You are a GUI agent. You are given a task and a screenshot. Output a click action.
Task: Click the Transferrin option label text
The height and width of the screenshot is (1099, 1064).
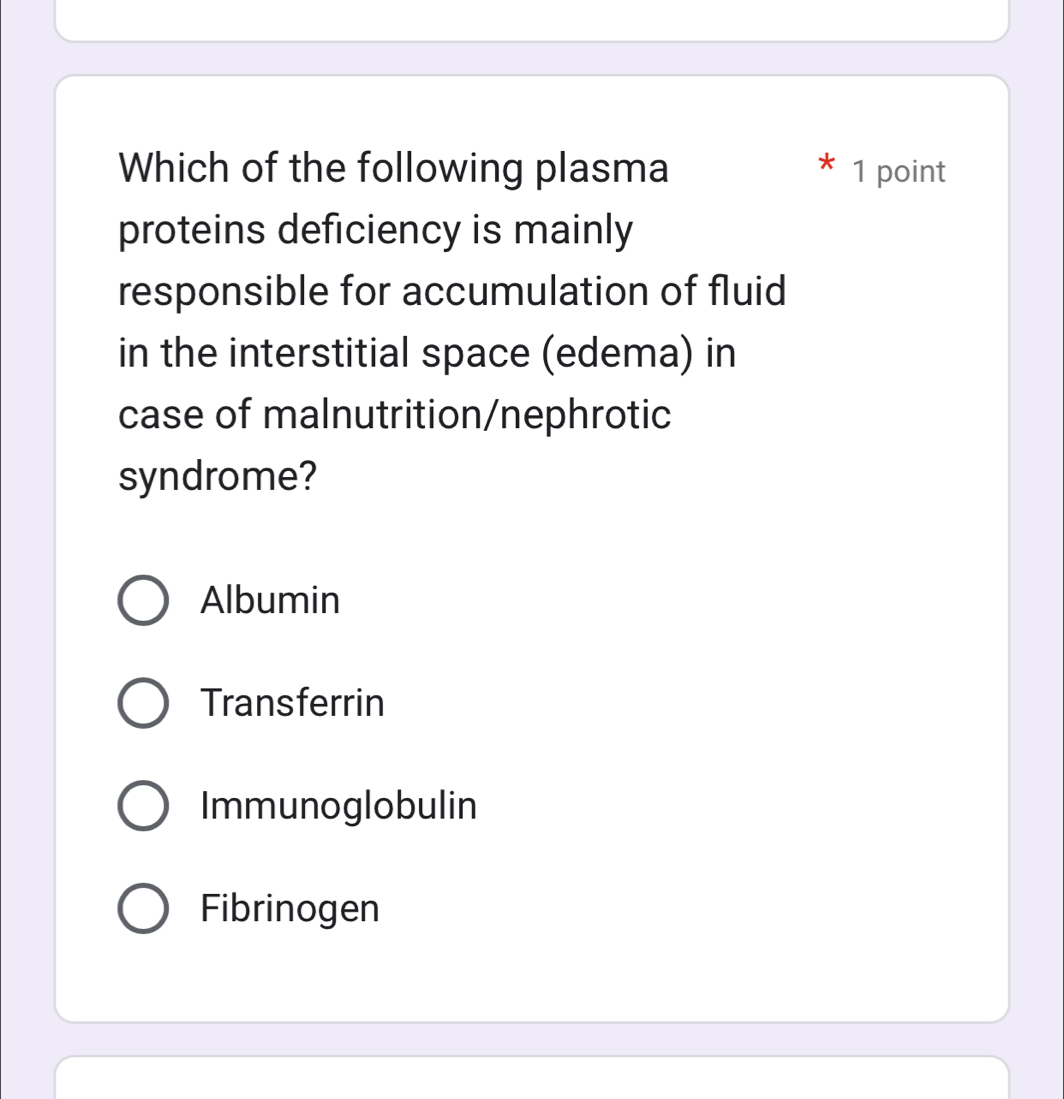pyautogui.click(x=292, y=704)
